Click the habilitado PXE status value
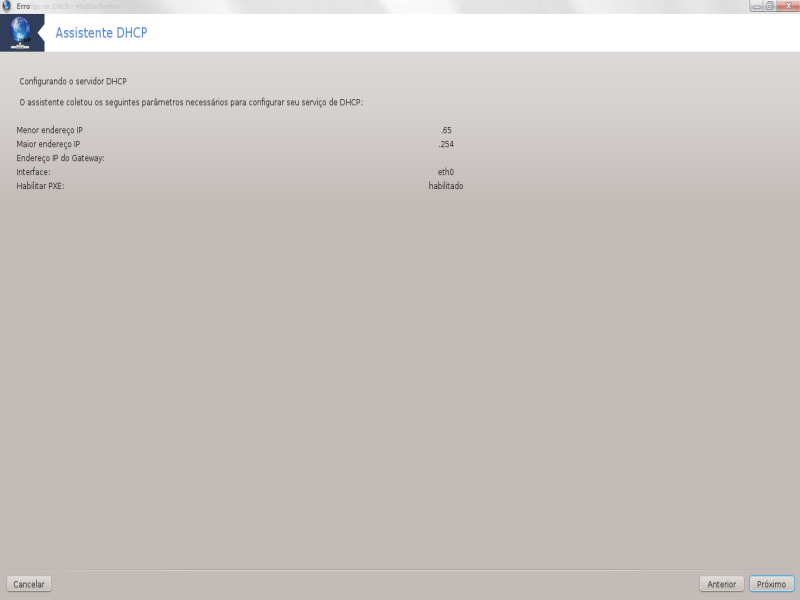 446,186
